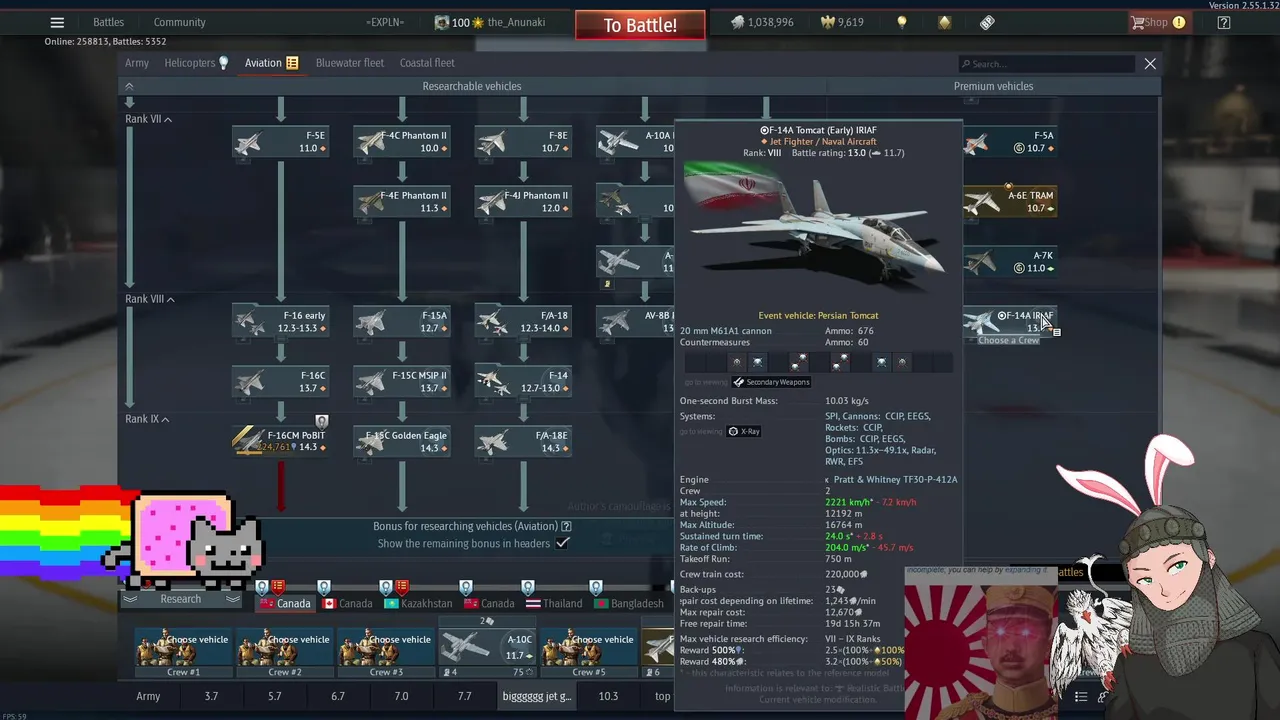Expand the F-16 early vehicle group
The height and width of the screenshot is (720, 1280).
tap(280, 321)
